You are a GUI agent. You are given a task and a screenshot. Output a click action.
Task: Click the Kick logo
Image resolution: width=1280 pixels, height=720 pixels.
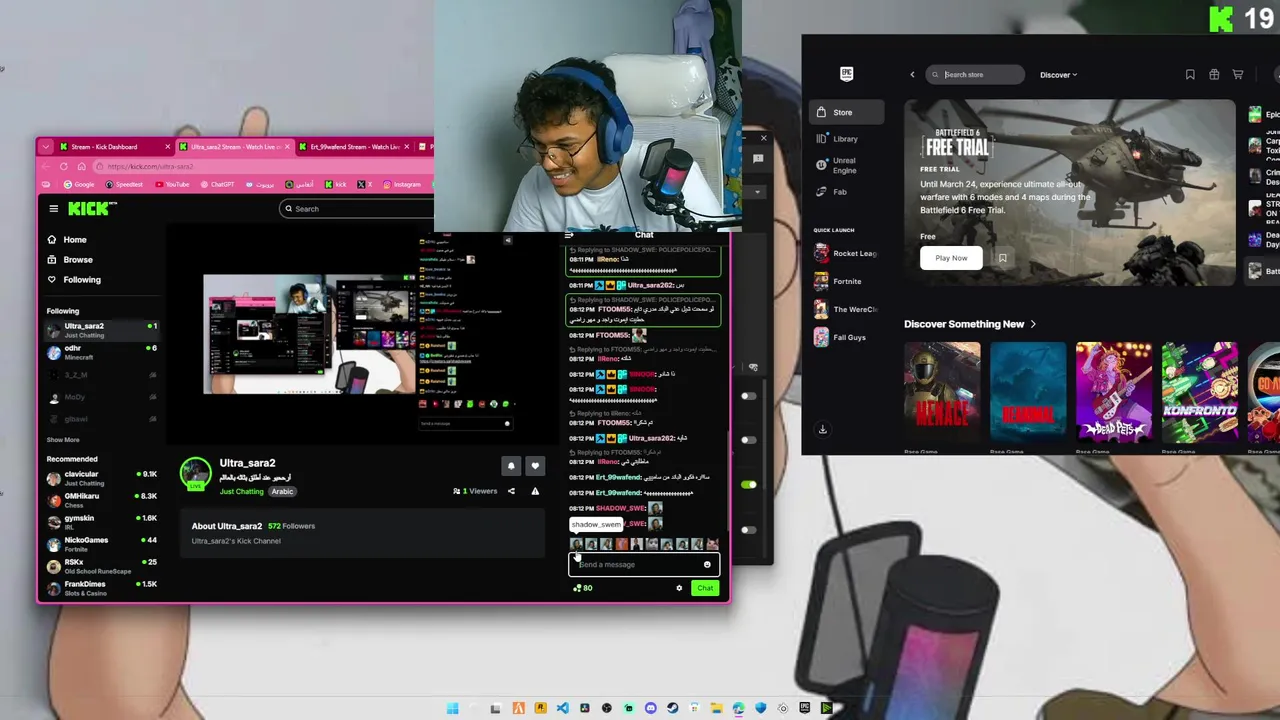pos(92,208)
